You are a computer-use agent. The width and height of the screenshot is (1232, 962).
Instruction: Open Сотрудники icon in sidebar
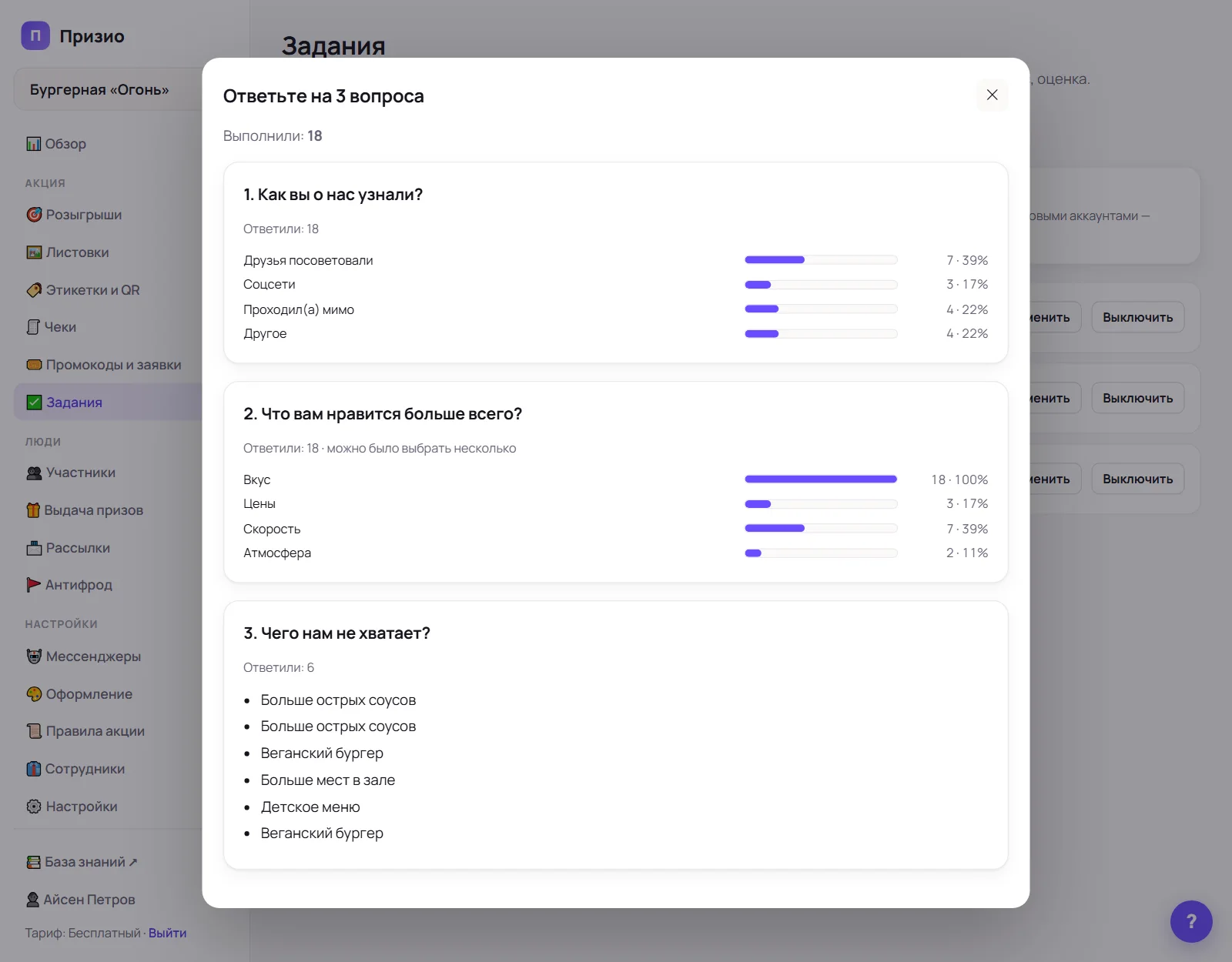pyautogui.click(x=34, y=769)
